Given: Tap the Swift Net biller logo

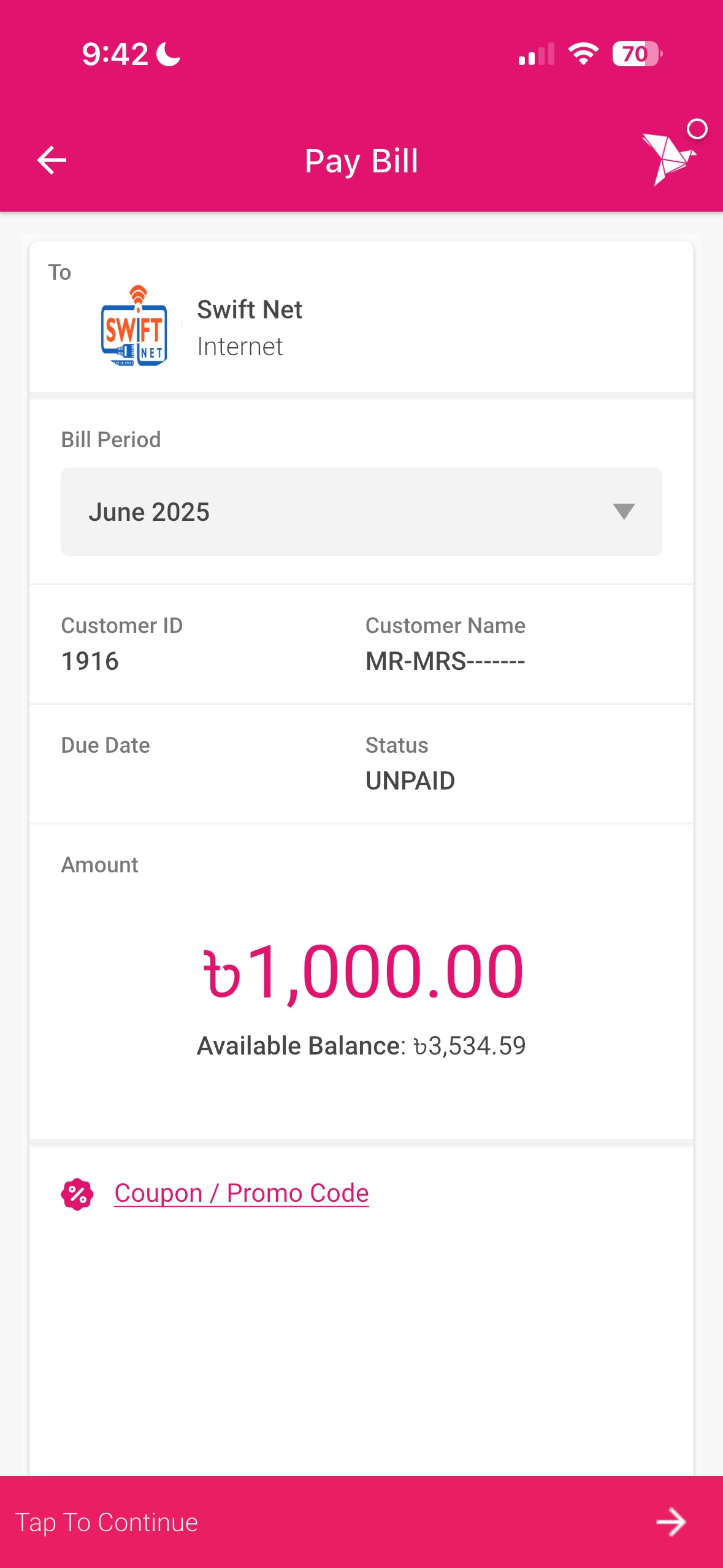Looking at the screenshot, I should click(x=134, y=326).
